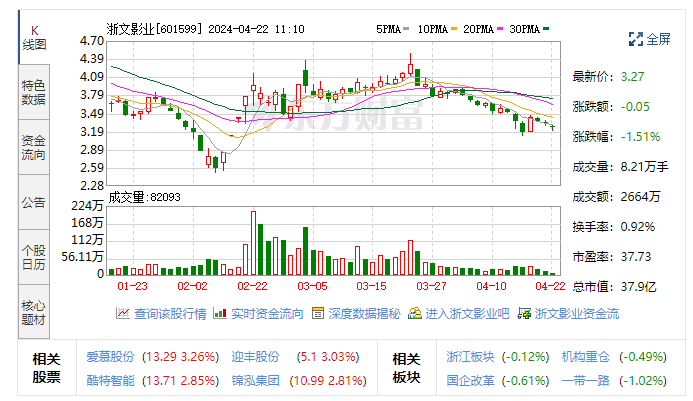Switch to the 特色数据 tab
Viewport: 693px width, 401px height.
(34, 92)
